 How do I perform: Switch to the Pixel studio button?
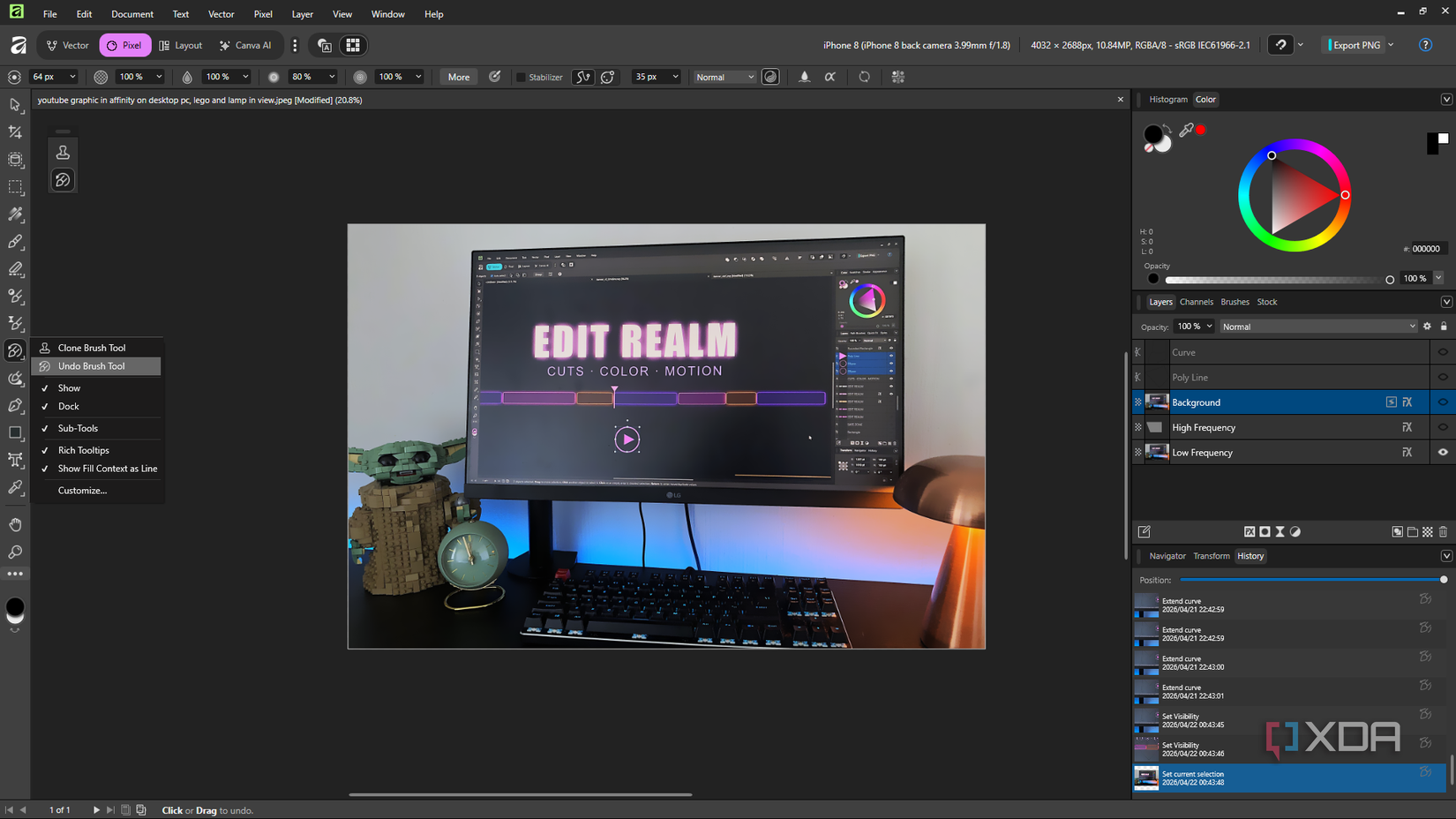124,45
